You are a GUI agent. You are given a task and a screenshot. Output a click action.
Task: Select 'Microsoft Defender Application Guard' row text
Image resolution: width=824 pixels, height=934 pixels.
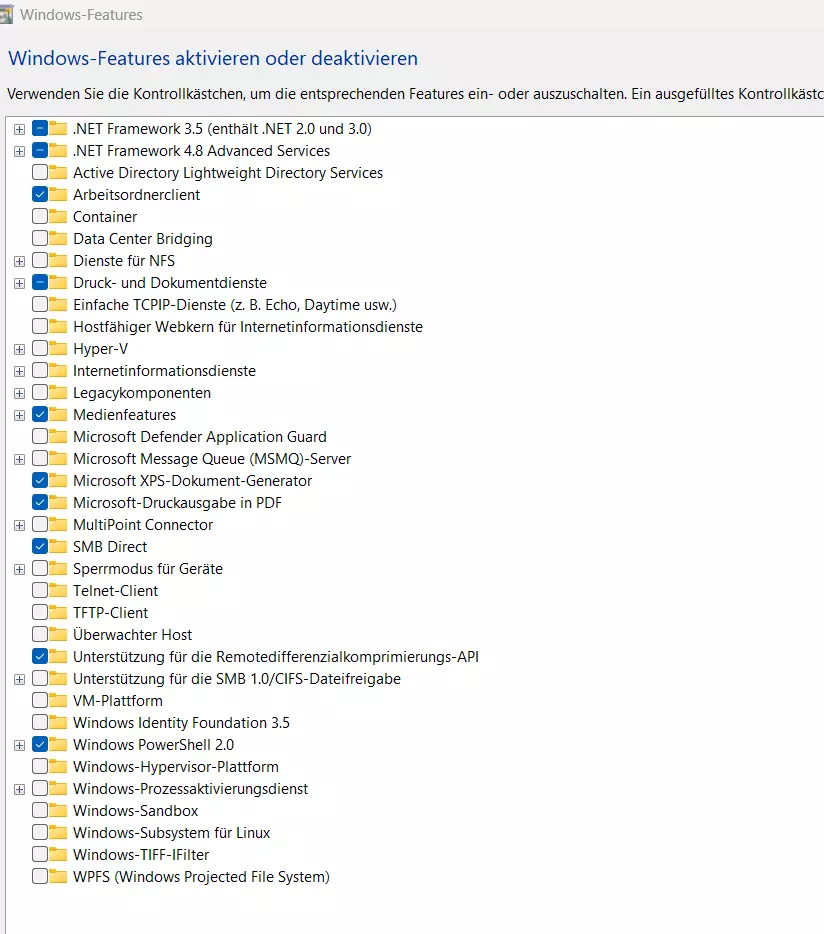[200, 437]
